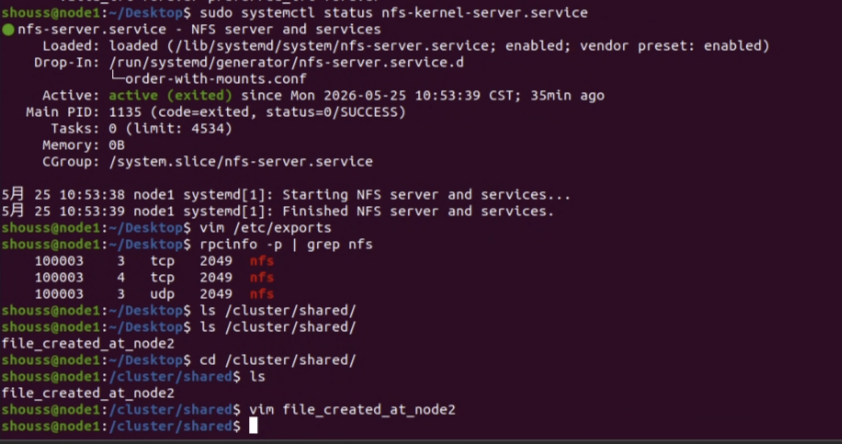Click the cursor block at the last prompt
This screenshot has height=444, width=842.
coord(253,426)
